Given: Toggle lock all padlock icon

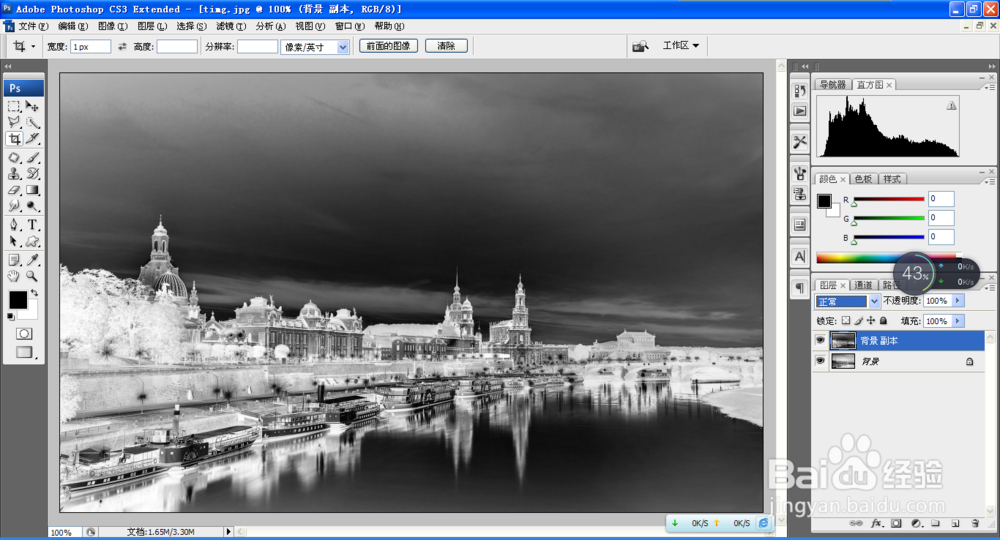Looking at the screenshot, I should [x=883, y=321].
